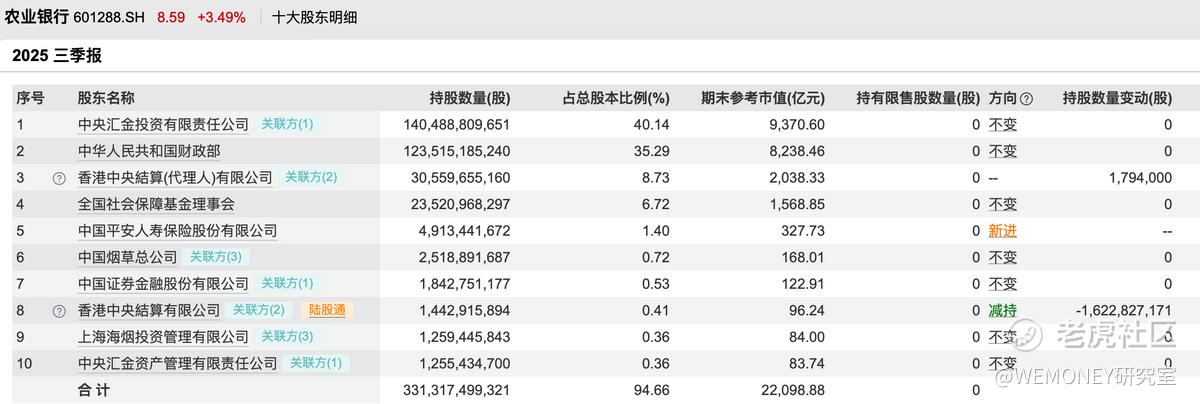Sort by 持股数量(股) column header

[470, 98]
